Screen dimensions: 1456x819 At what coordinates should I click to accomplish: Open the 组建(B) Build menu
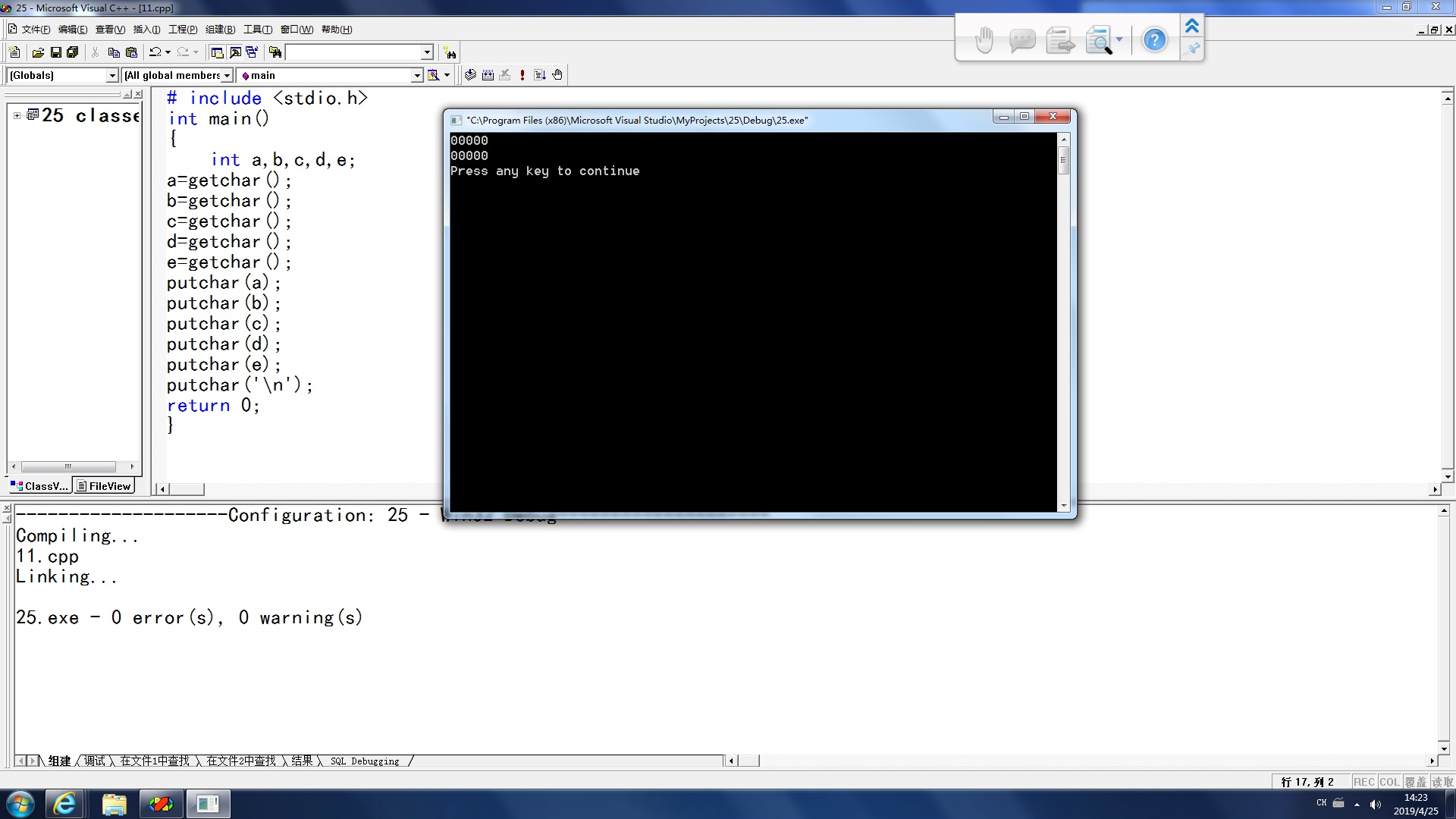click(x=220, y=29)
